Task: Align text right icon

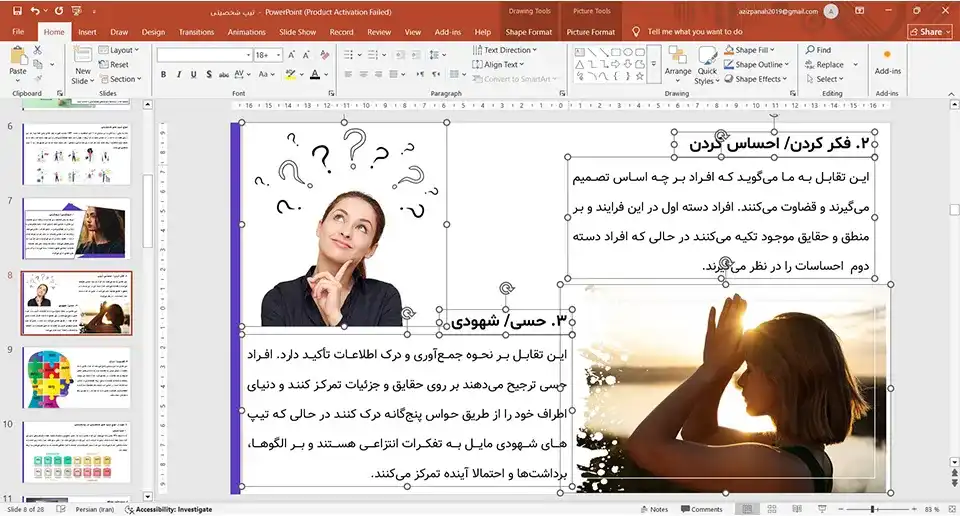Action: point(378,75)
